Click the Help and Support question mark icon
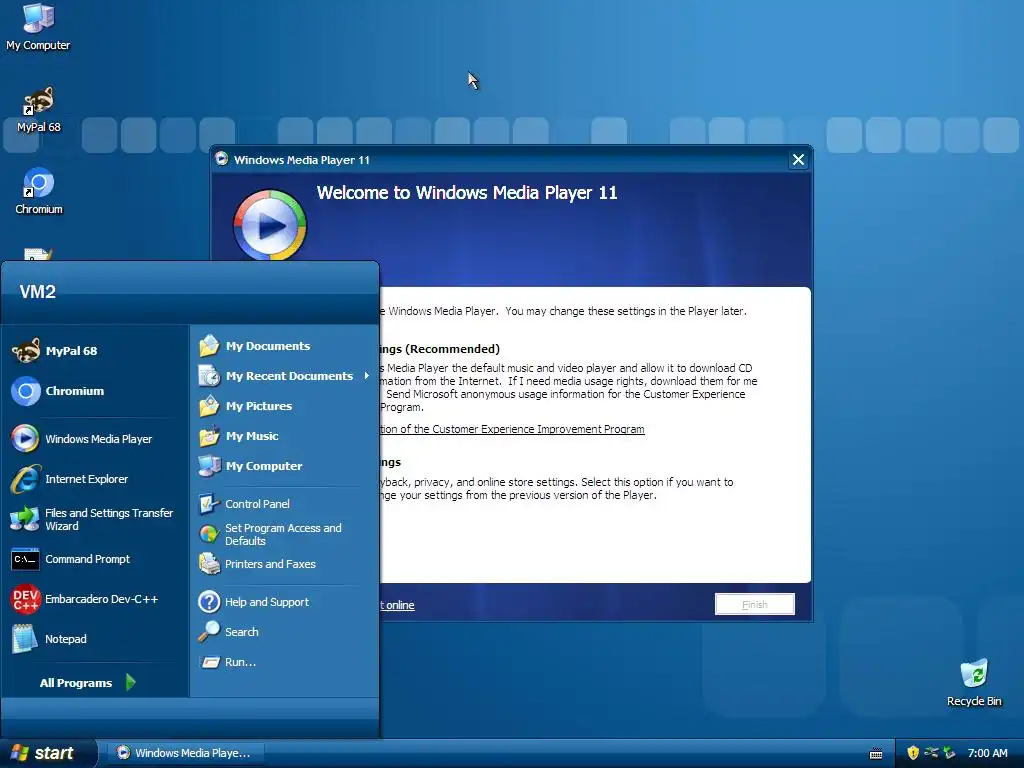The image size is (1024, 768). point(209,601)
